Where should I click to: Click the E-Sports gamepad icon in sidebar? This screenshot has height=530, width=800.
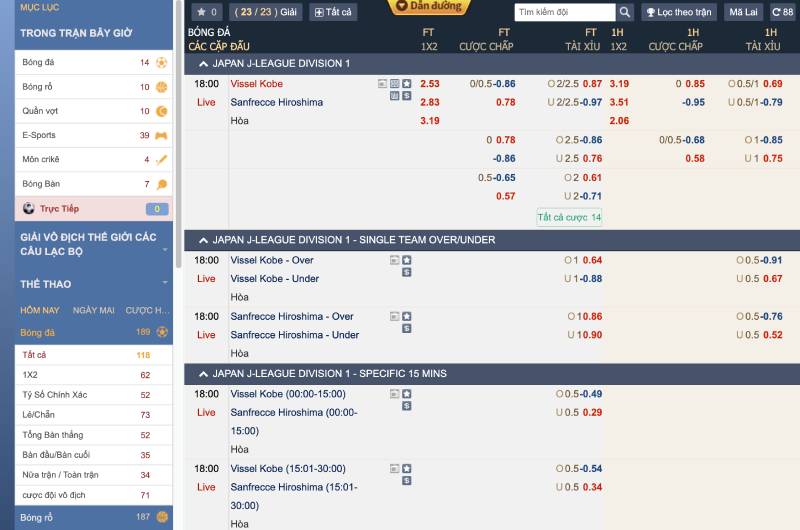tap(161, 135)
